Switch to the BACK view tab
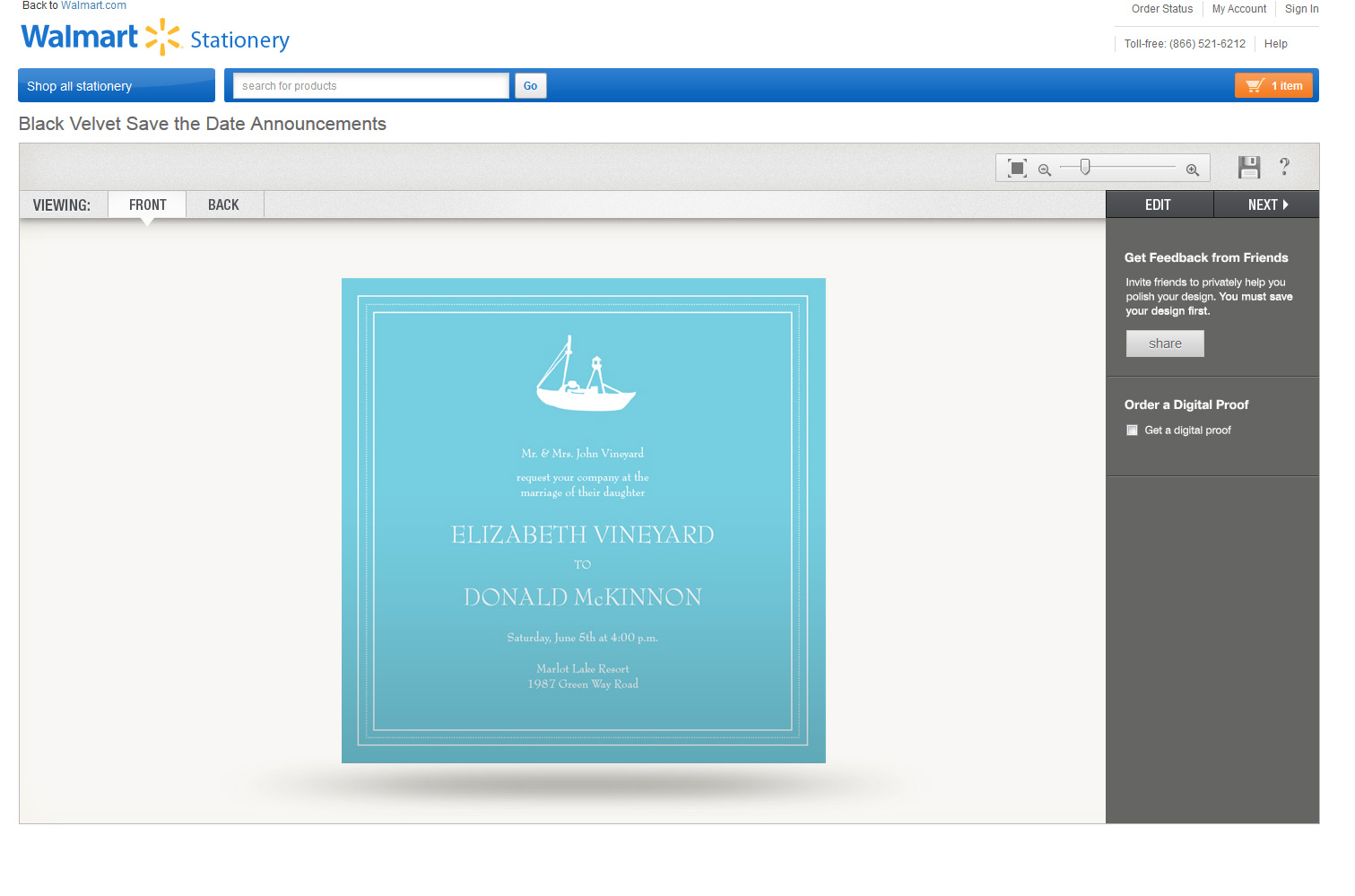Viewport: 1355px width, 896px height. (223, 205)
